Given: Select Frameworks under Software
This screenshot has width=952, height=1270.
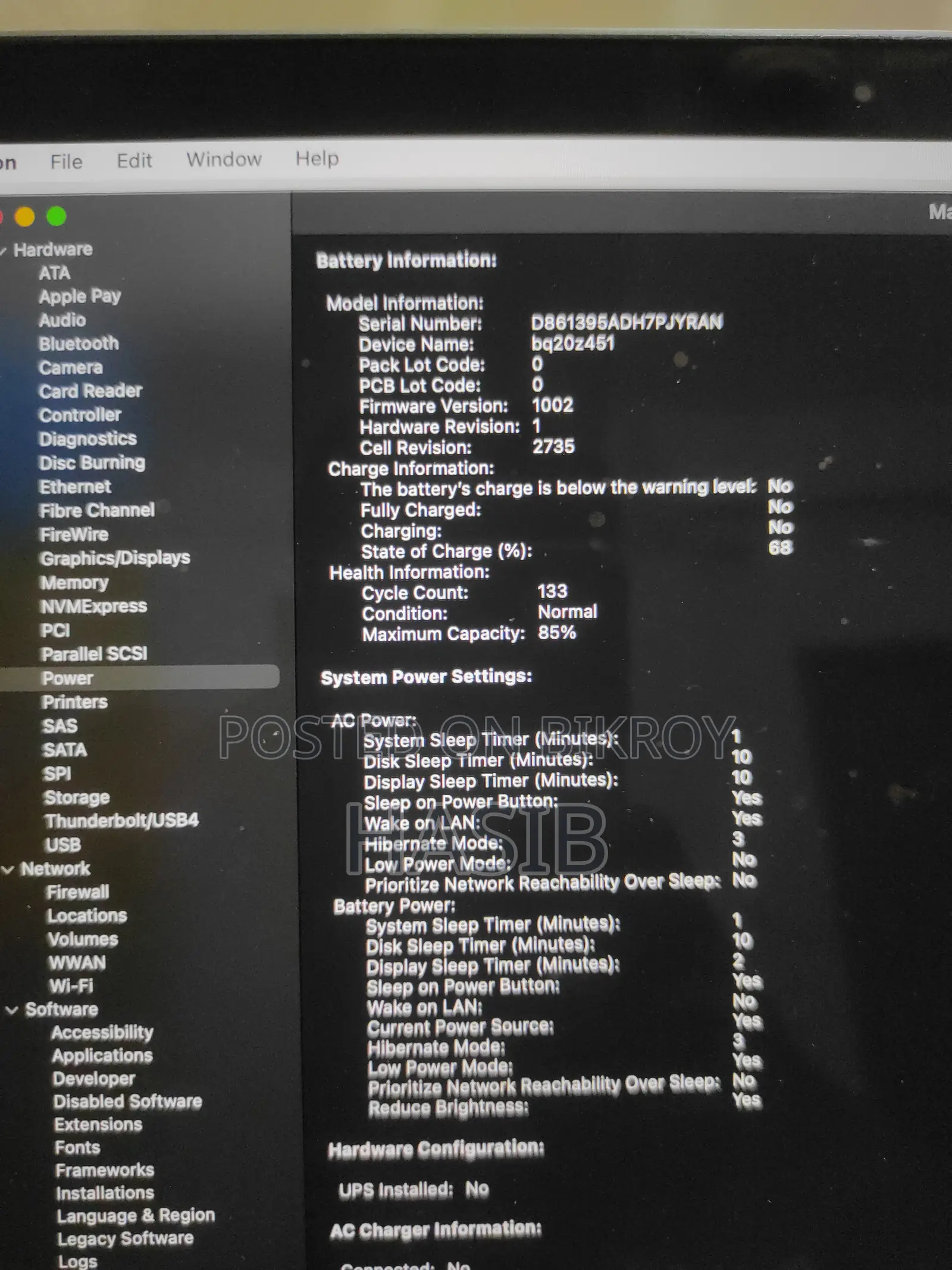Looking at the screenshot, I should coord(105,1171).
